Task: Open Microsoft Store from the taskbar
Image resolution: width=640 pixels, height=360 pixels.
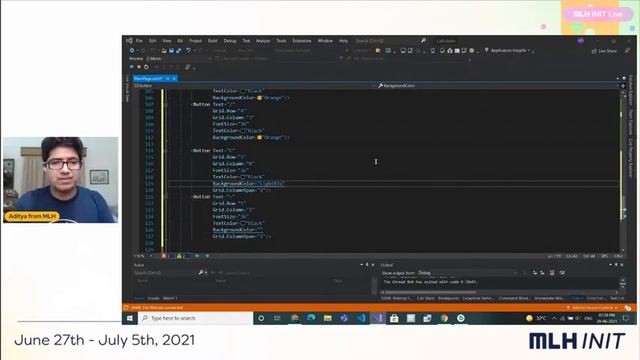Action: (x=394, y=318)
